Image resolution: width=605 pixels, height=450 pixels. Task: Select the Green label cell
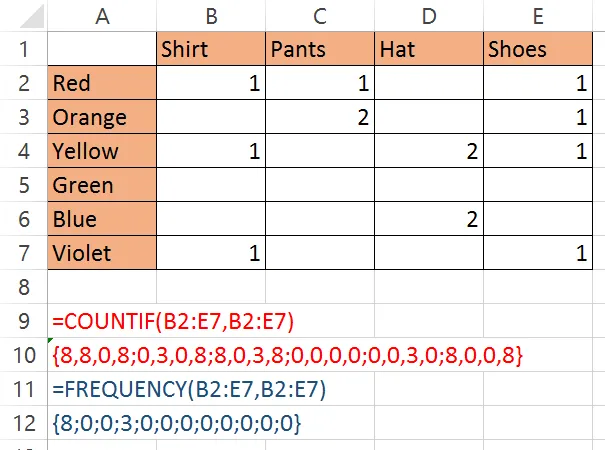[x=102, y=185]
